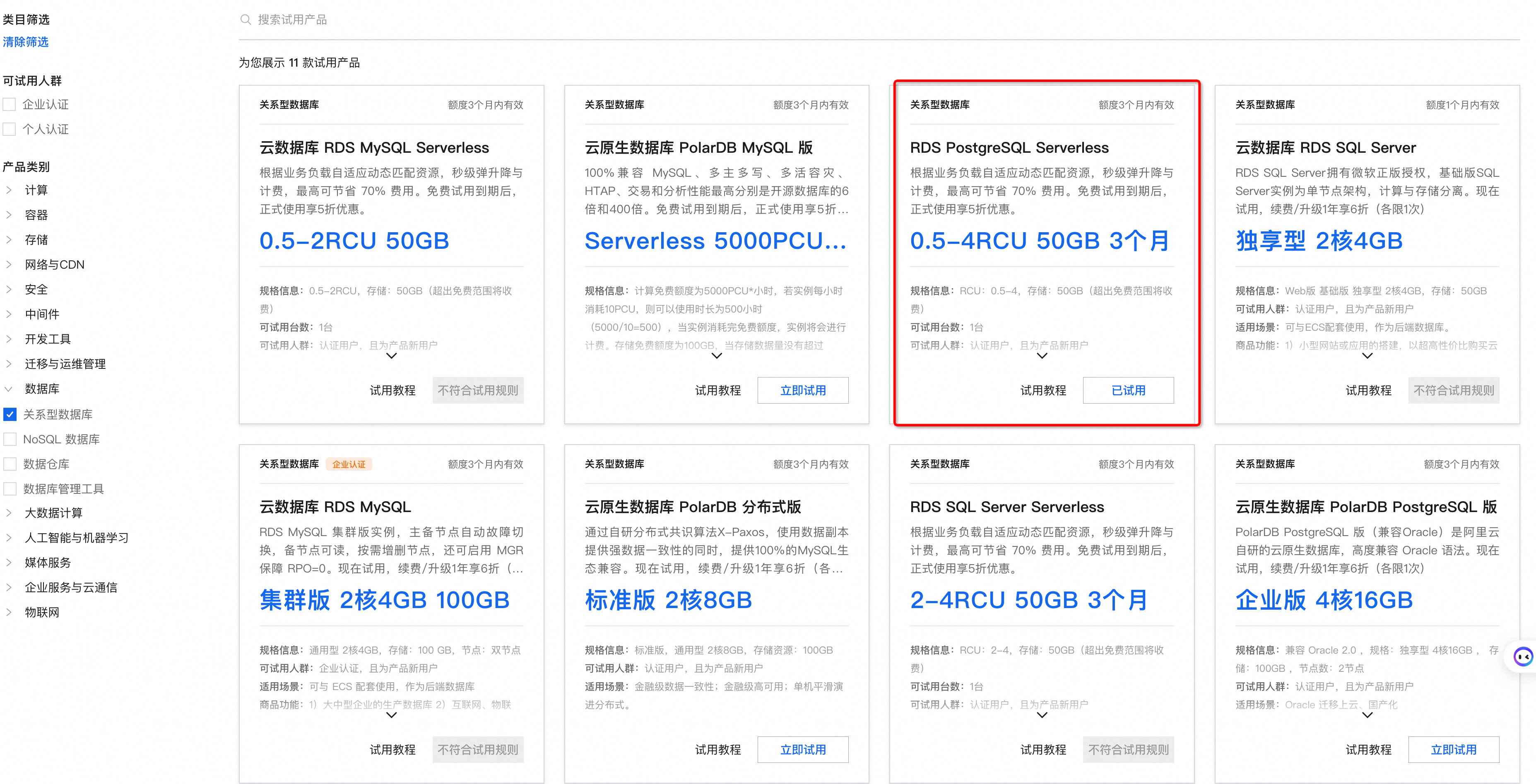Open 试用教程 for RDS PostgreSQL Serverless

[x=1043, y=390]
